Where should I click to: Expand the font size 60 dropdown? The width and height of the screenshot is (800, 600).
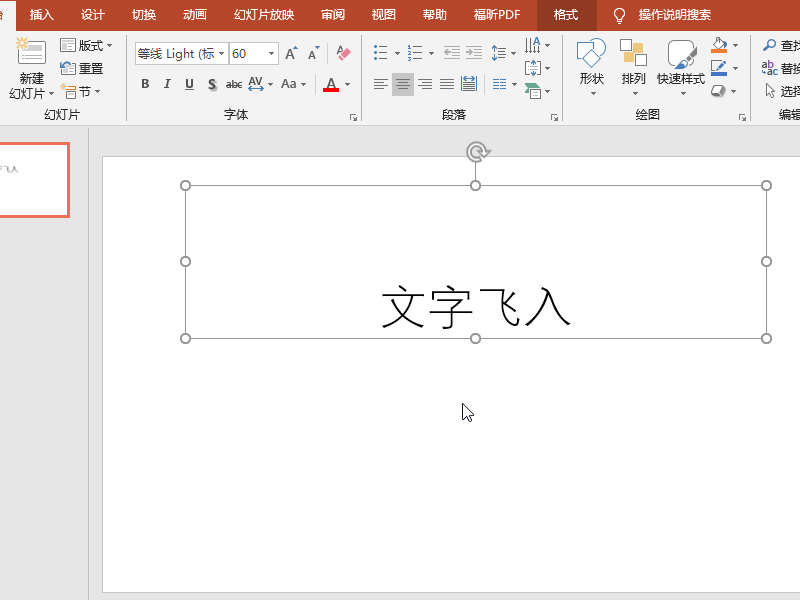pos(271,54)
